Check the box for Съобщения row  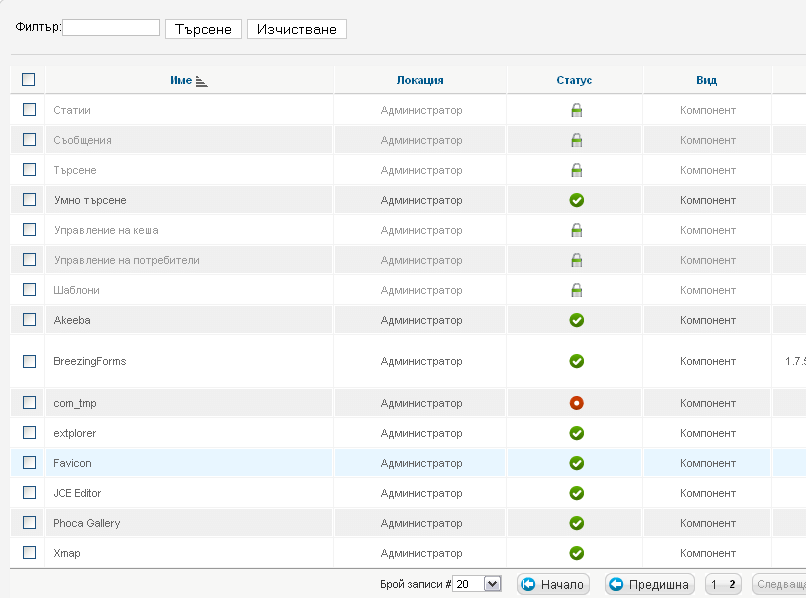click(29, 139)
